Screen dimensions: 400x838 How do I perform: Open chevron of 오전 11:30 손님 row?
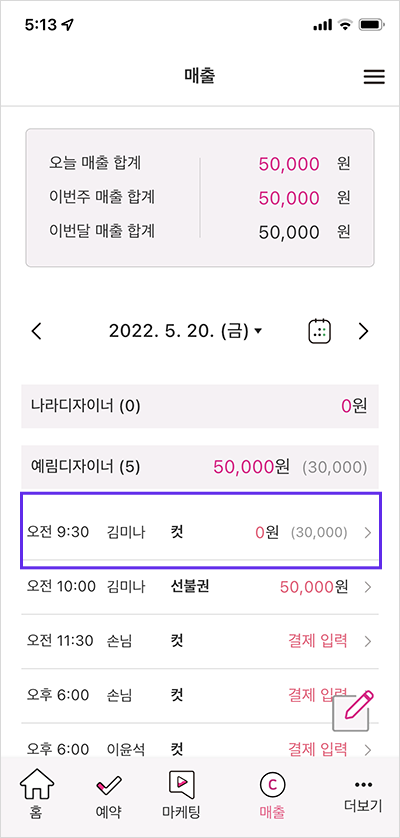click(367, 640)
